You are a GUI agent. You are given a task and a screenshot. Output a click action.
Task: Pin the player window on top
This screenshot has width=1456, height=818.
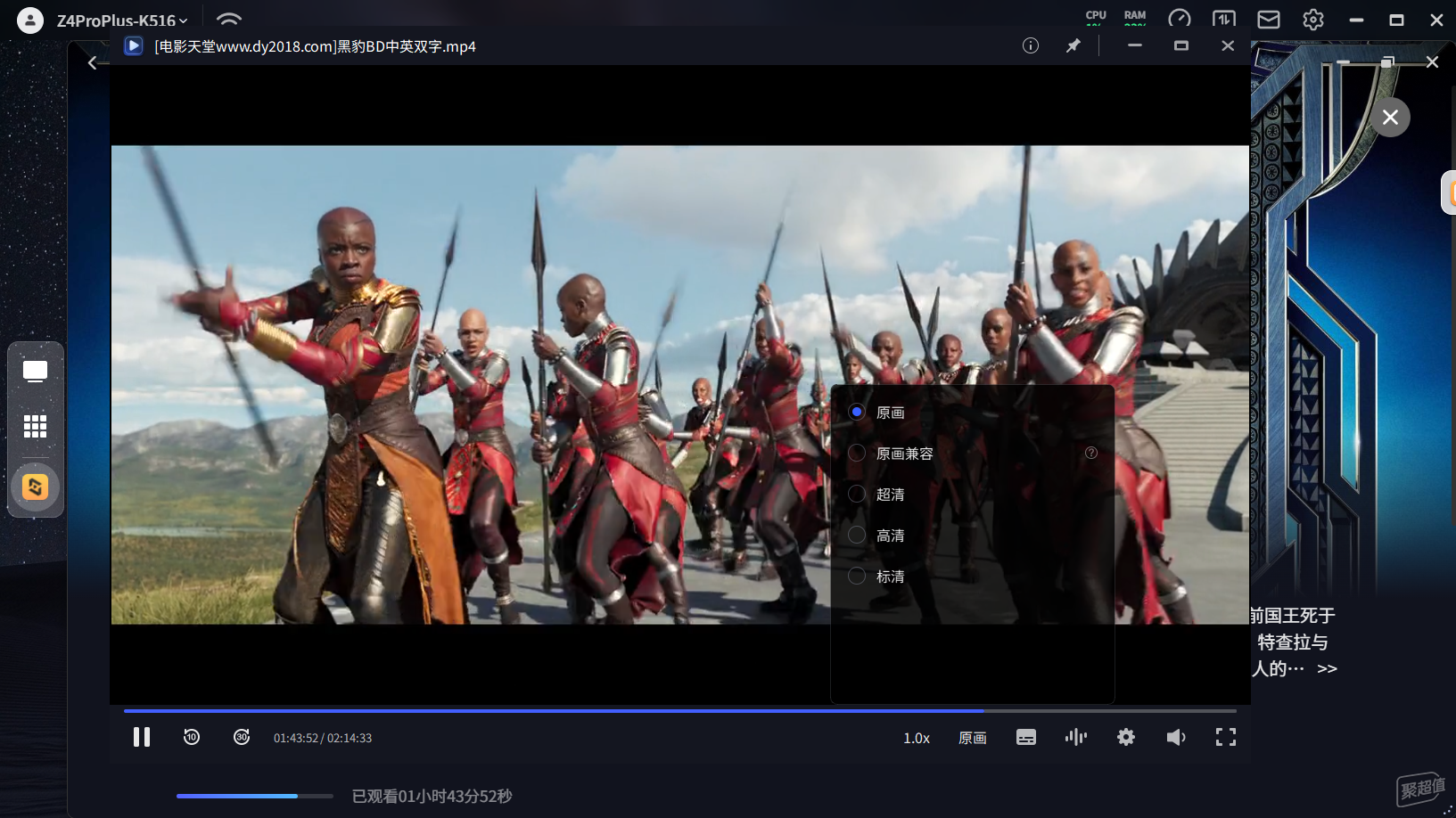point(1073,45)
